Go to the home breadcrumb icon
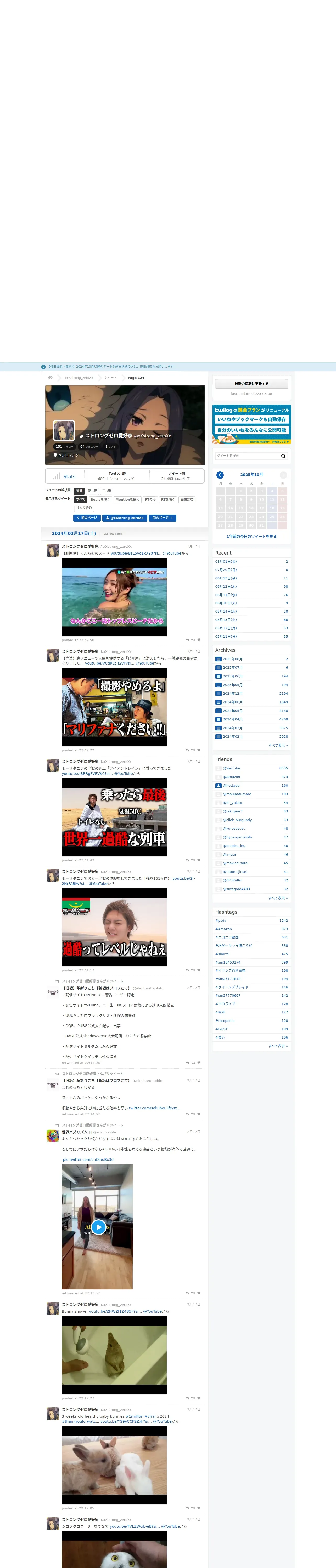Screen dimensions: 336x1568 (x=50, y=377)
